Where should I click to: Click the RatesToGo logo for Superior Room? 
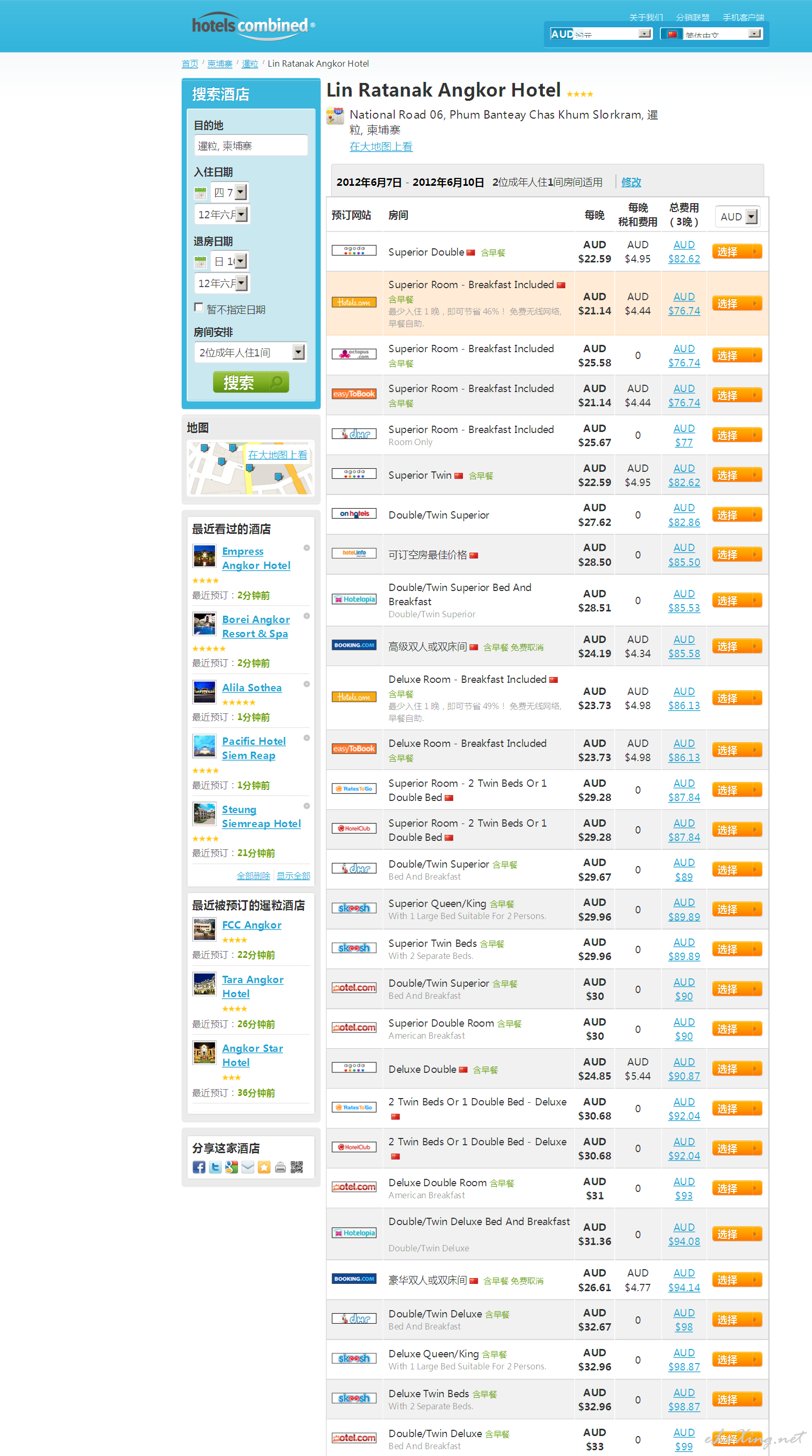coord(354,788)
